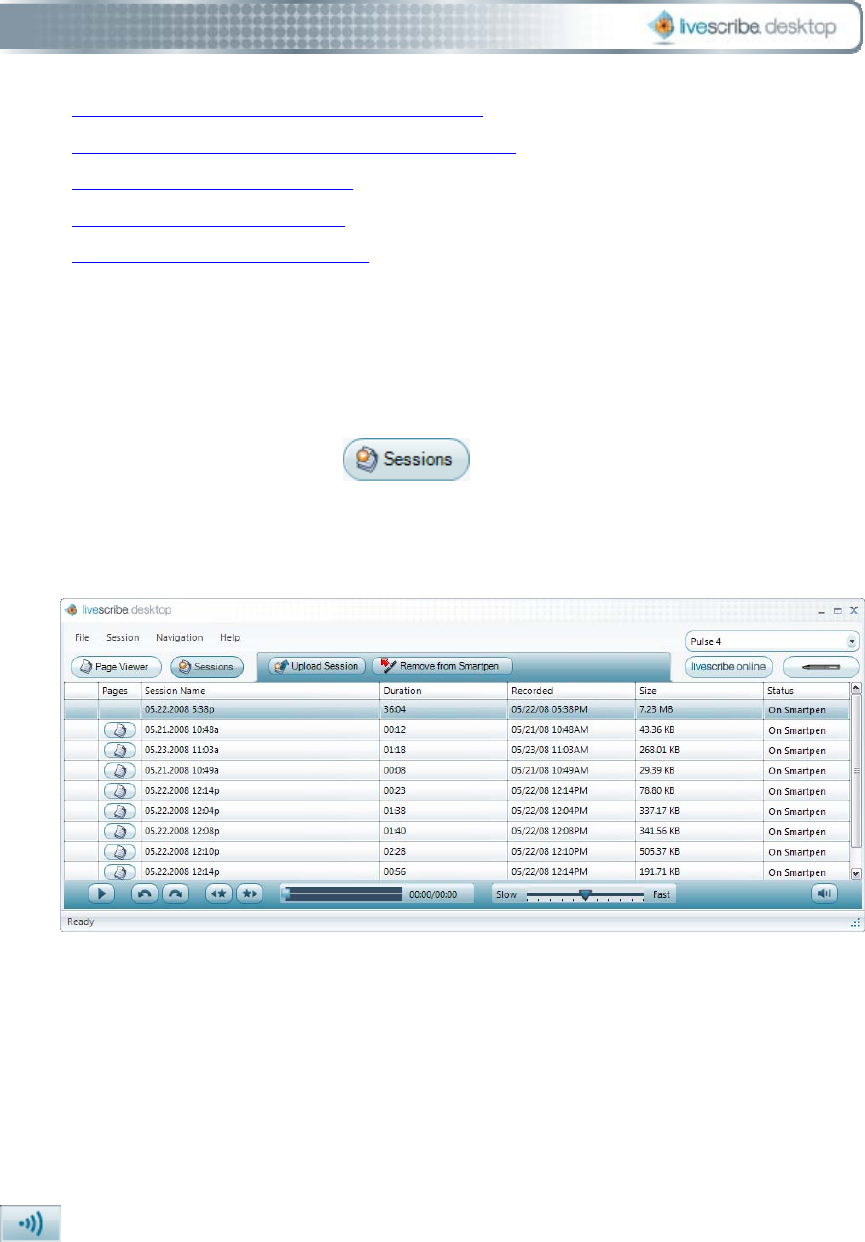
Task: Go to the previous bookmark star button
Action: (218, 894)
